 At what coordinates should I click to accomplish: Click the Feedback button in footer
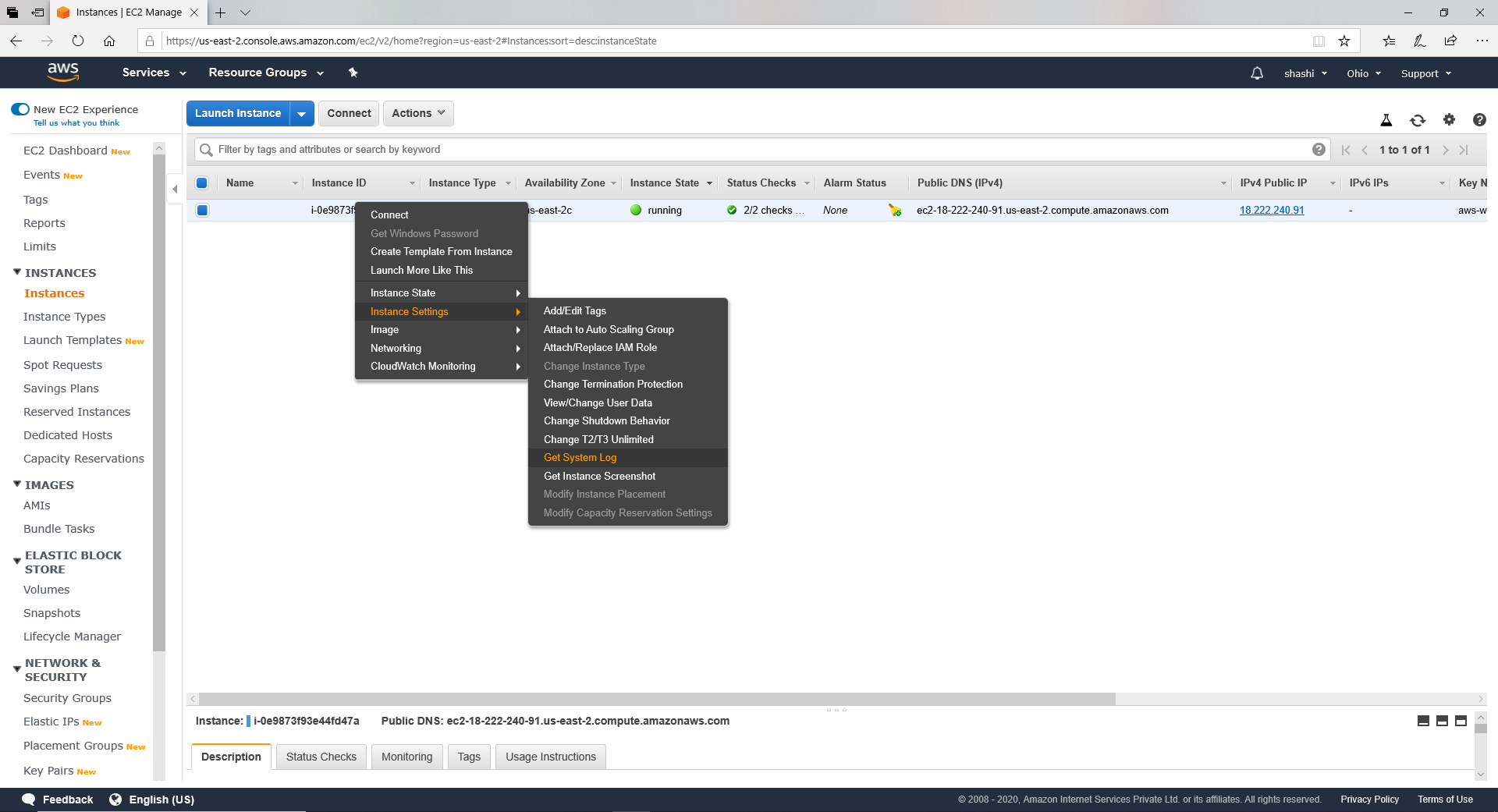(58, 800)
